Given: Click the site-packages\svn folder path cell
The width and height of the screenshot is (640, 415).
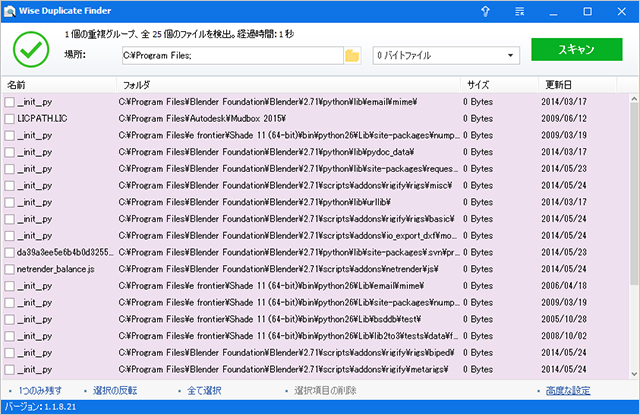Looking at the screenshot, I should [x=289, y=253].
